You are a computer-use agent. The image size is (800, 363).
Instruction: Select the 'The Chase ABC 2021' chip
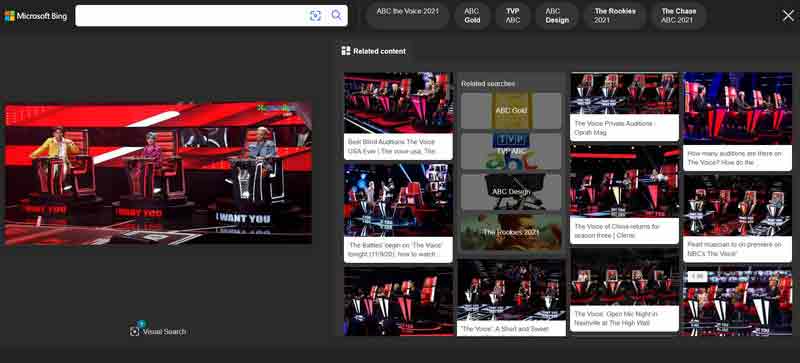(678, 15)
